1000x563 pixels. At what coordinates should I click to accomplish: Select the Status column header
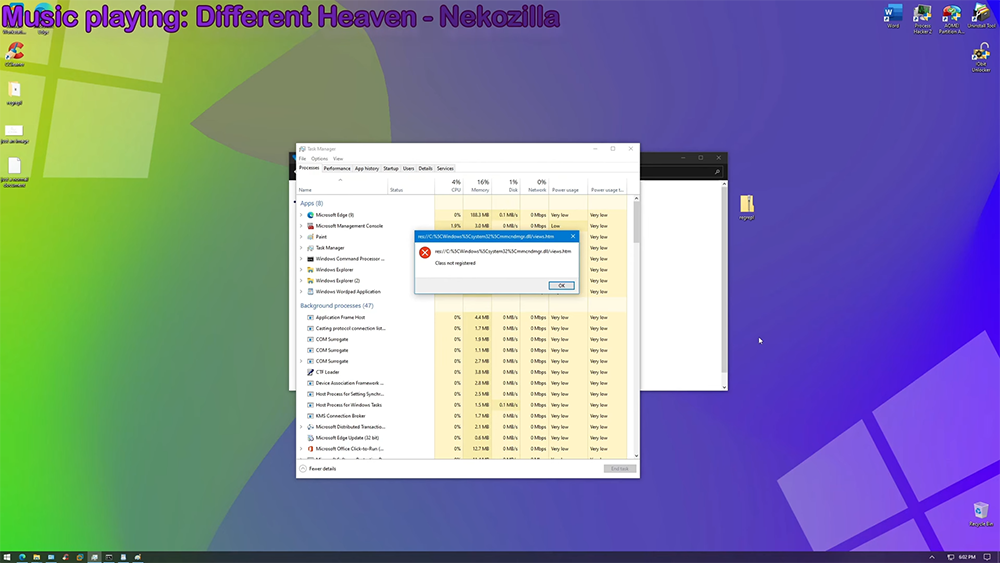411,186
